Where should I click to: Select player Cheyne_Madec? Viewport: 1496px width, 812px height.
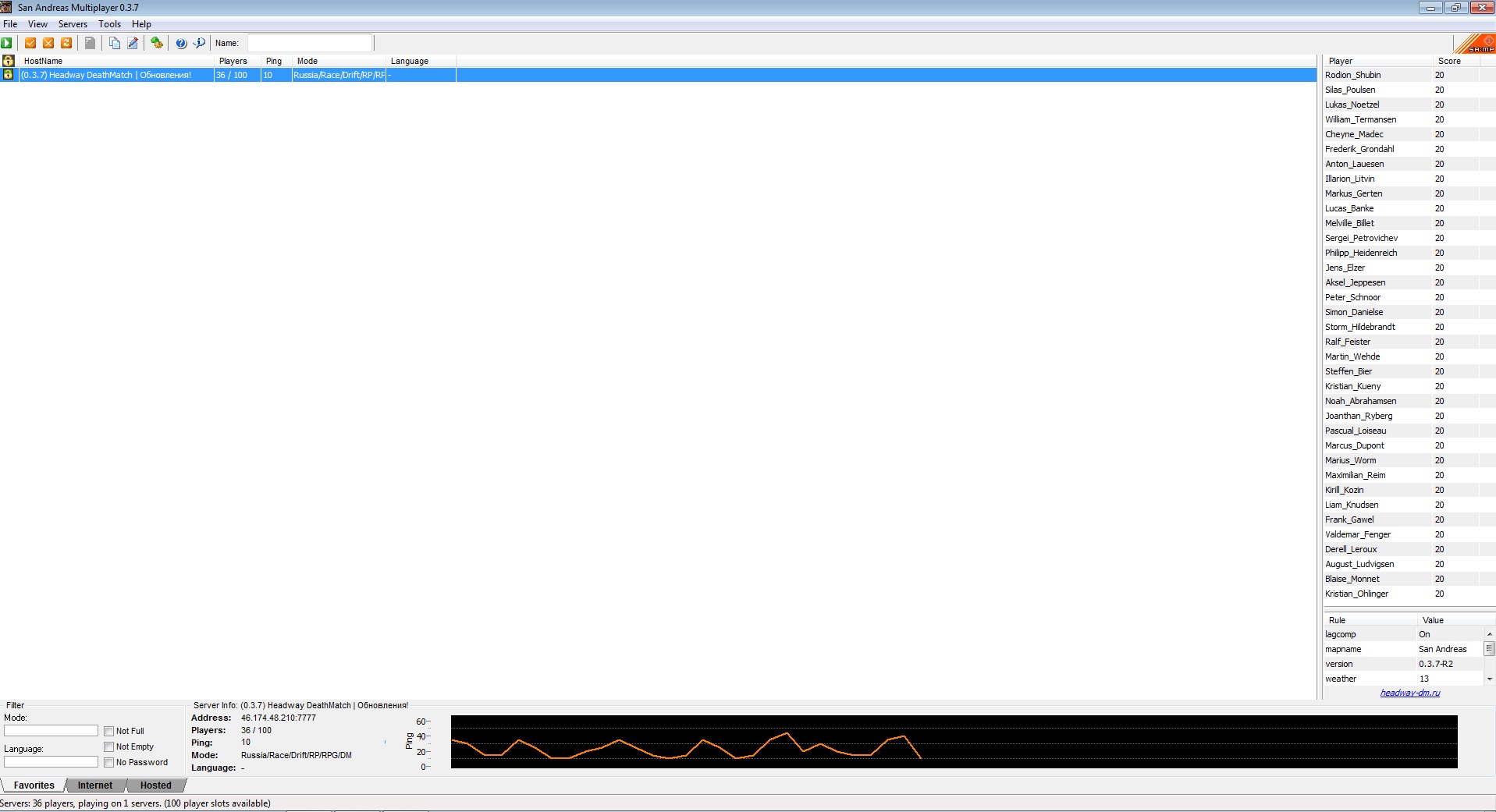(x=1354, y=134)
